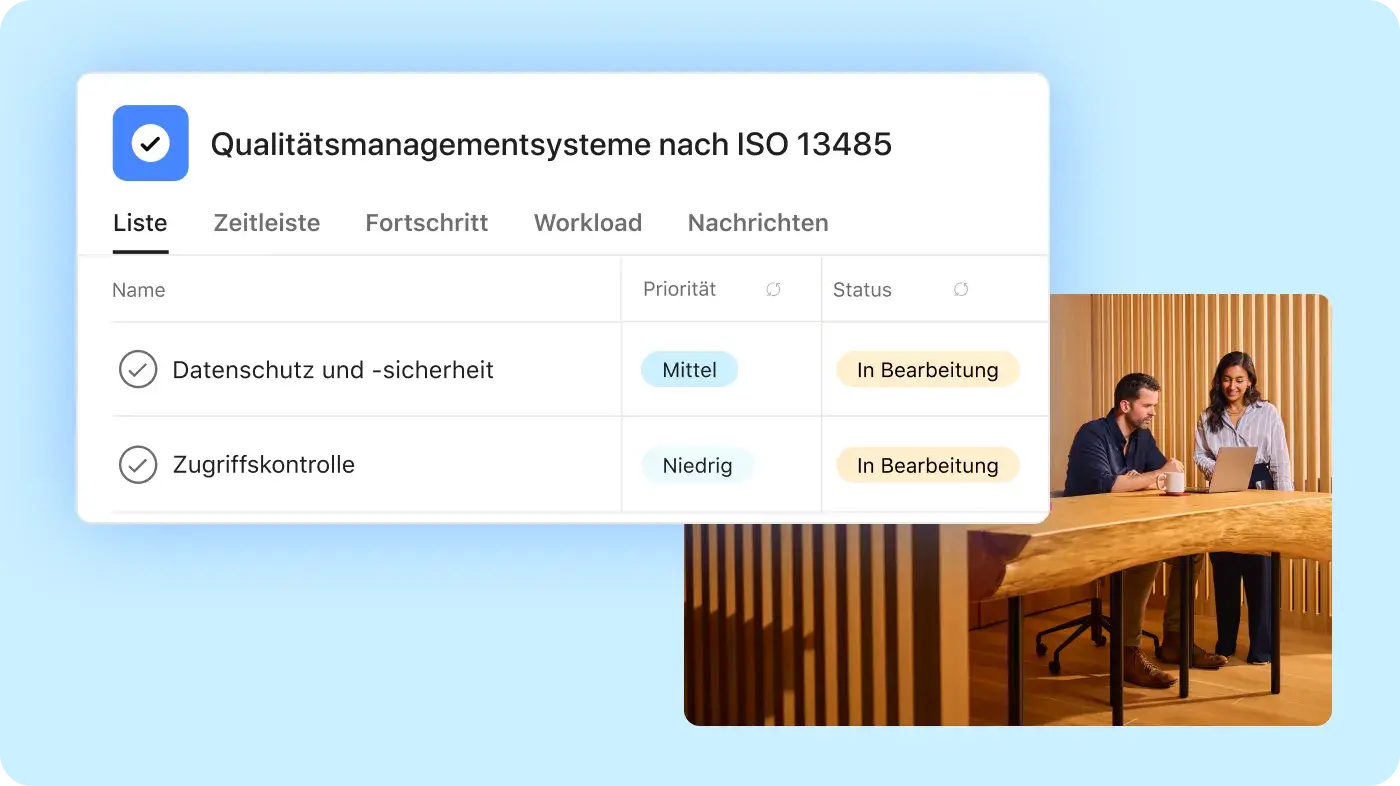Screen dimensions: 1400x786
Task: Click the Name column header
Action: coord(139,290)
